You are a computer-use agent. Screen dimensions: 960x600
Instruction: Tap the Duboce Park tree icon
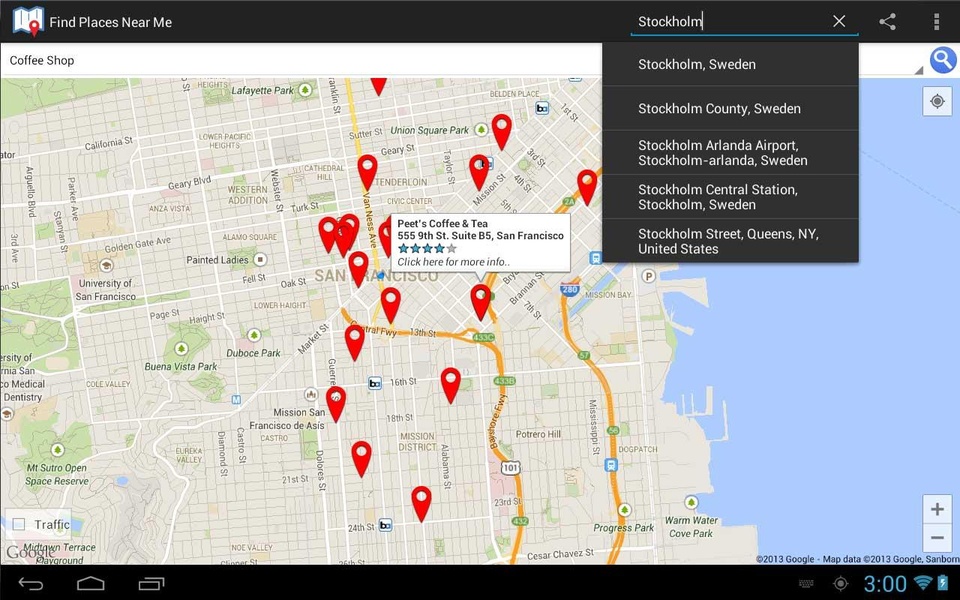[254, 336]
